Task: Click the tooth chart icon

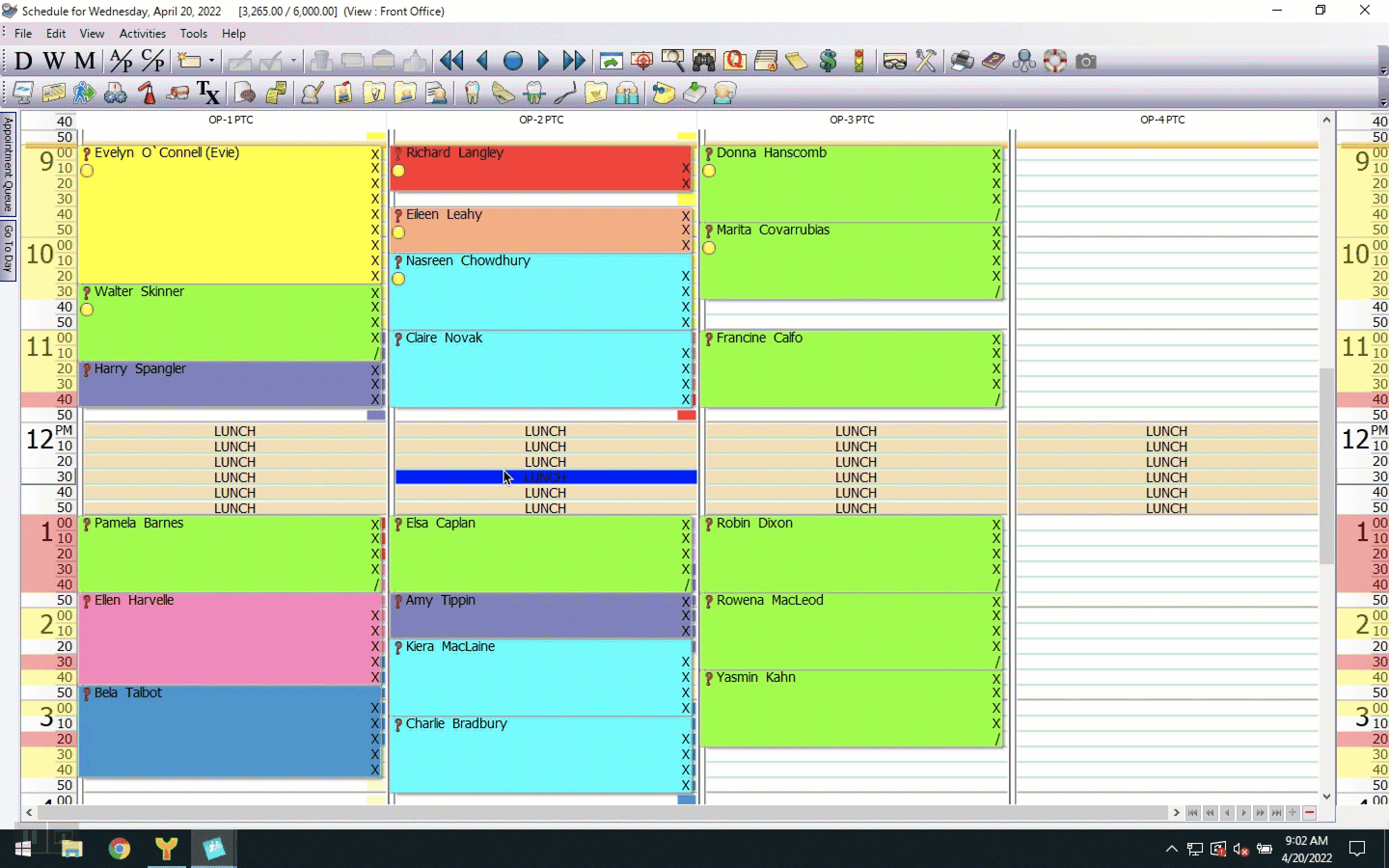Action: (472, 93)
